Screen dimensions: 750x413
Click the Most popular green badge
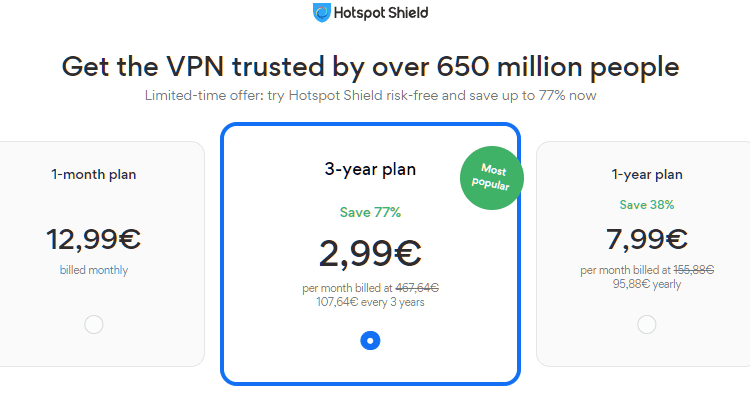tap(492, 178)
